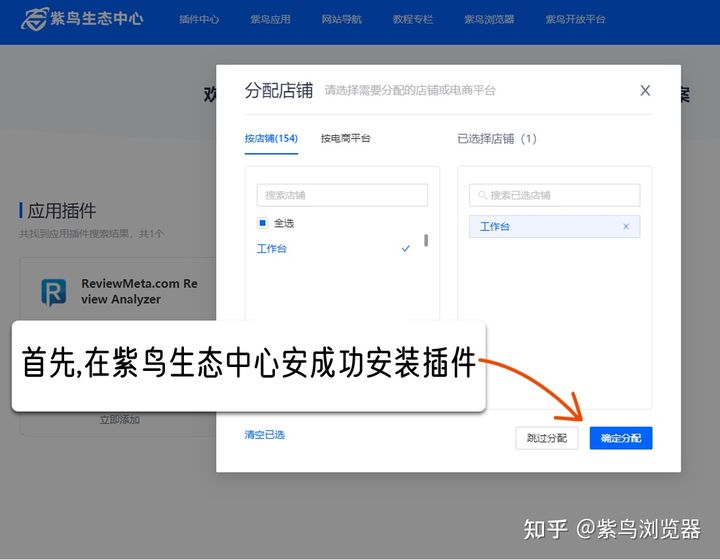Click the selected 工作台 chip
Viewport: 720px width, 560px height.
tap(554, 226)
